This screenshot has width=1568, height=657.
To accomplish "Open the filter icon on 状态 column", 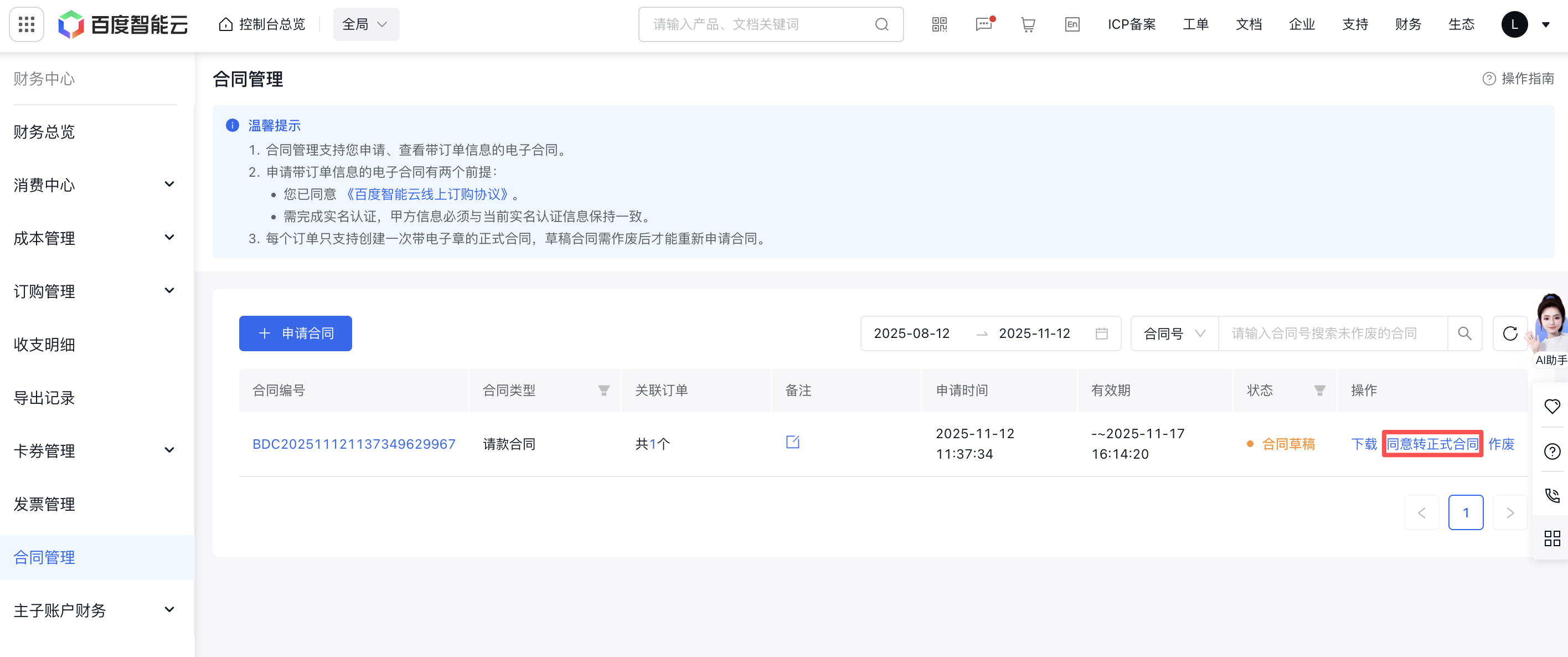I will click(x=1319, y=391).
